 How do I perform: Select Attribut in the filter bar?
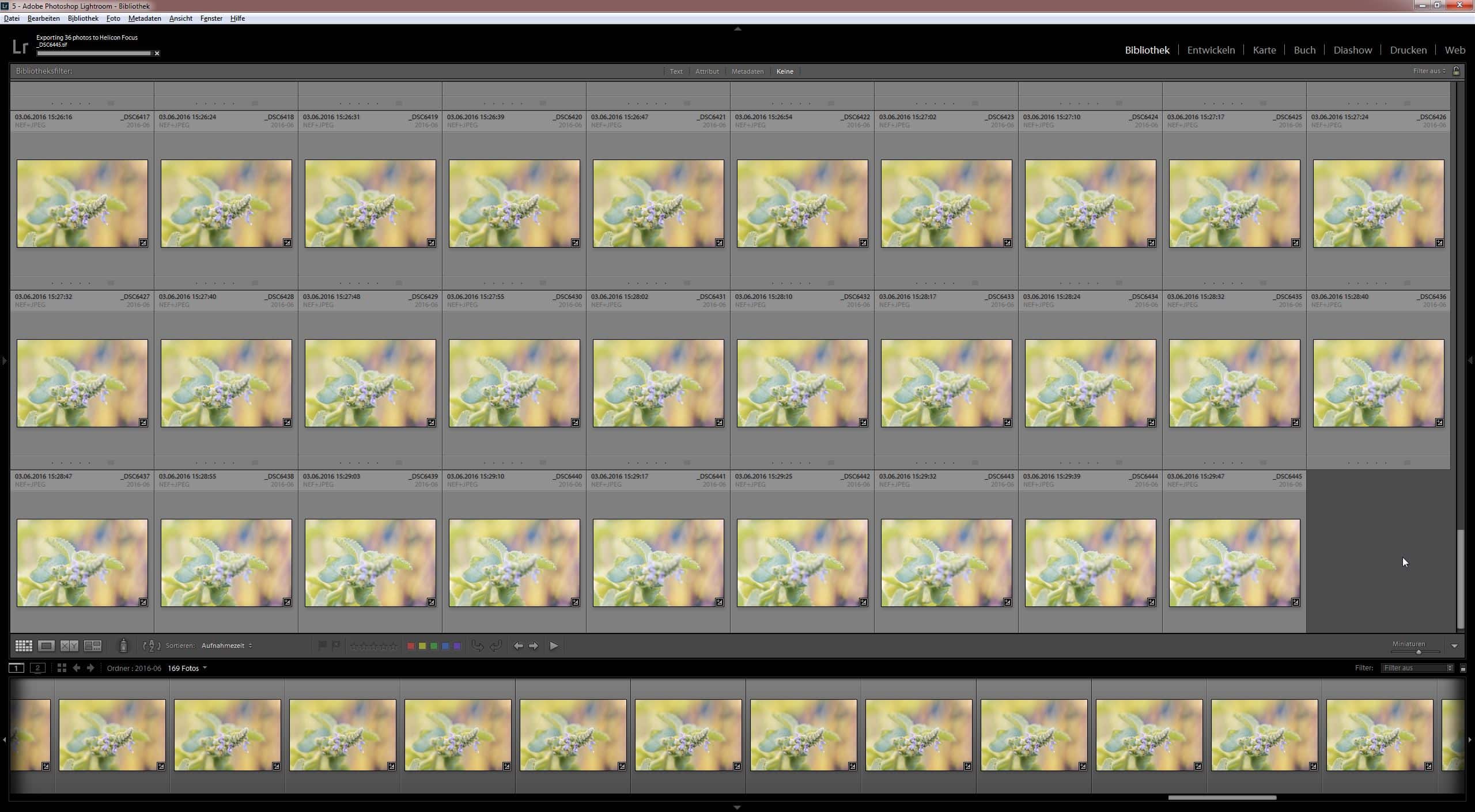[x=707, y=71]
